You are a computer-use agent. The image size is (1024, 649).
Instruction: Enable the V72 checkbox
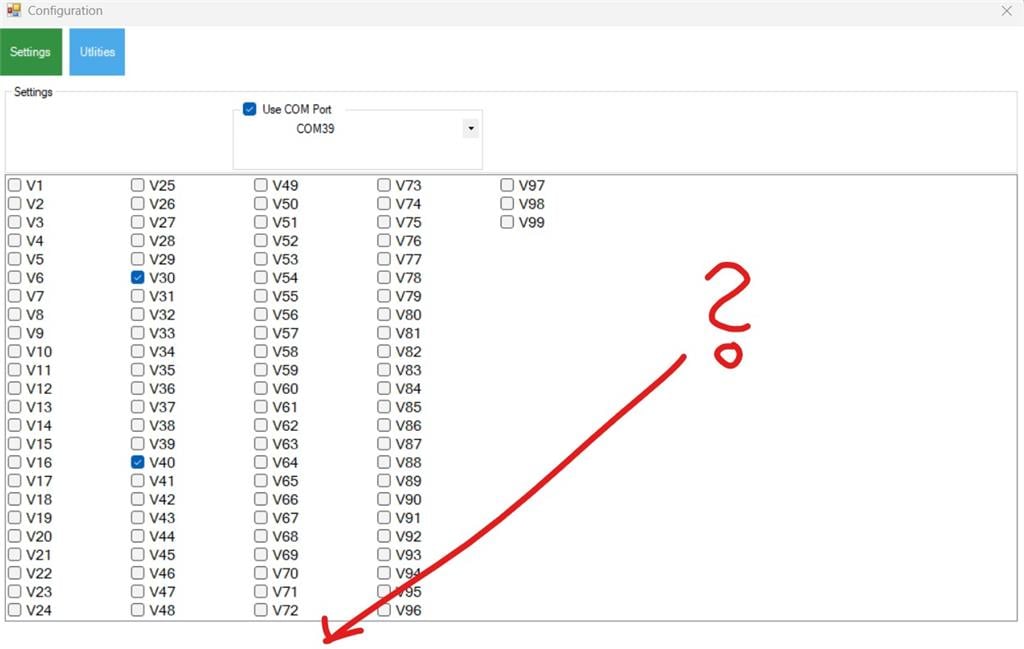261,610
